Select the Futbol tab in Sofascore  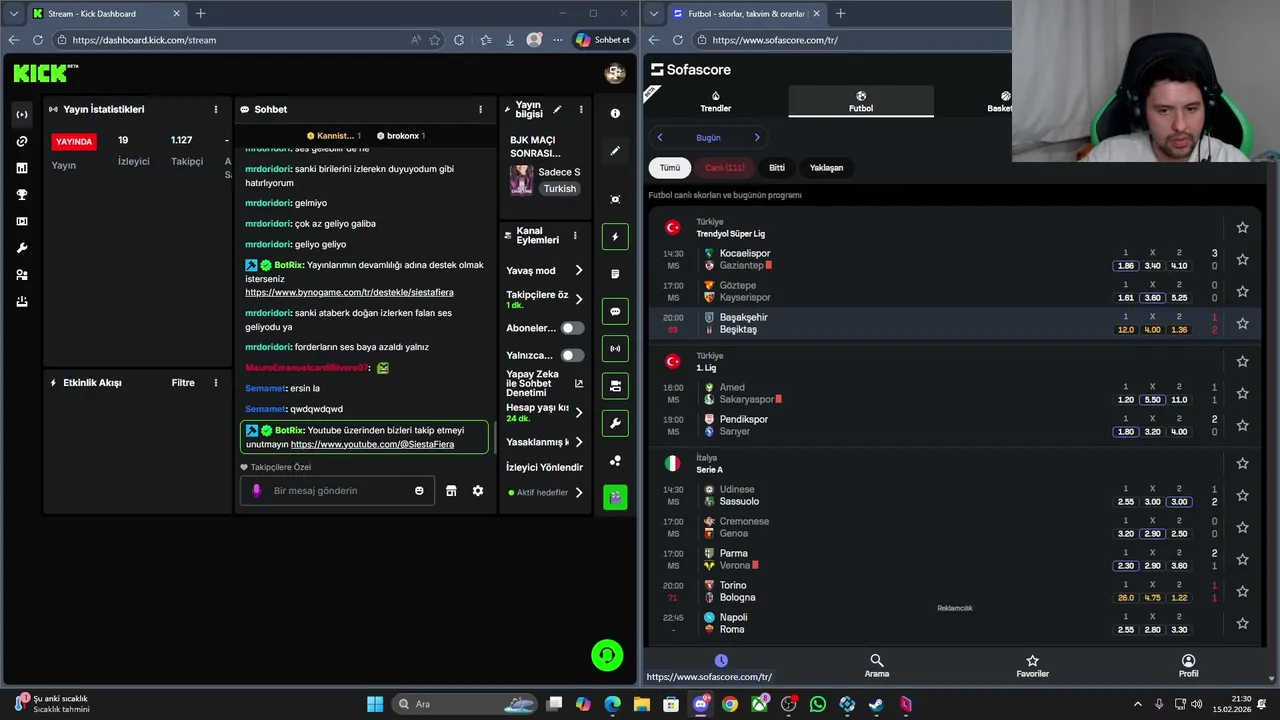point(861,102)
